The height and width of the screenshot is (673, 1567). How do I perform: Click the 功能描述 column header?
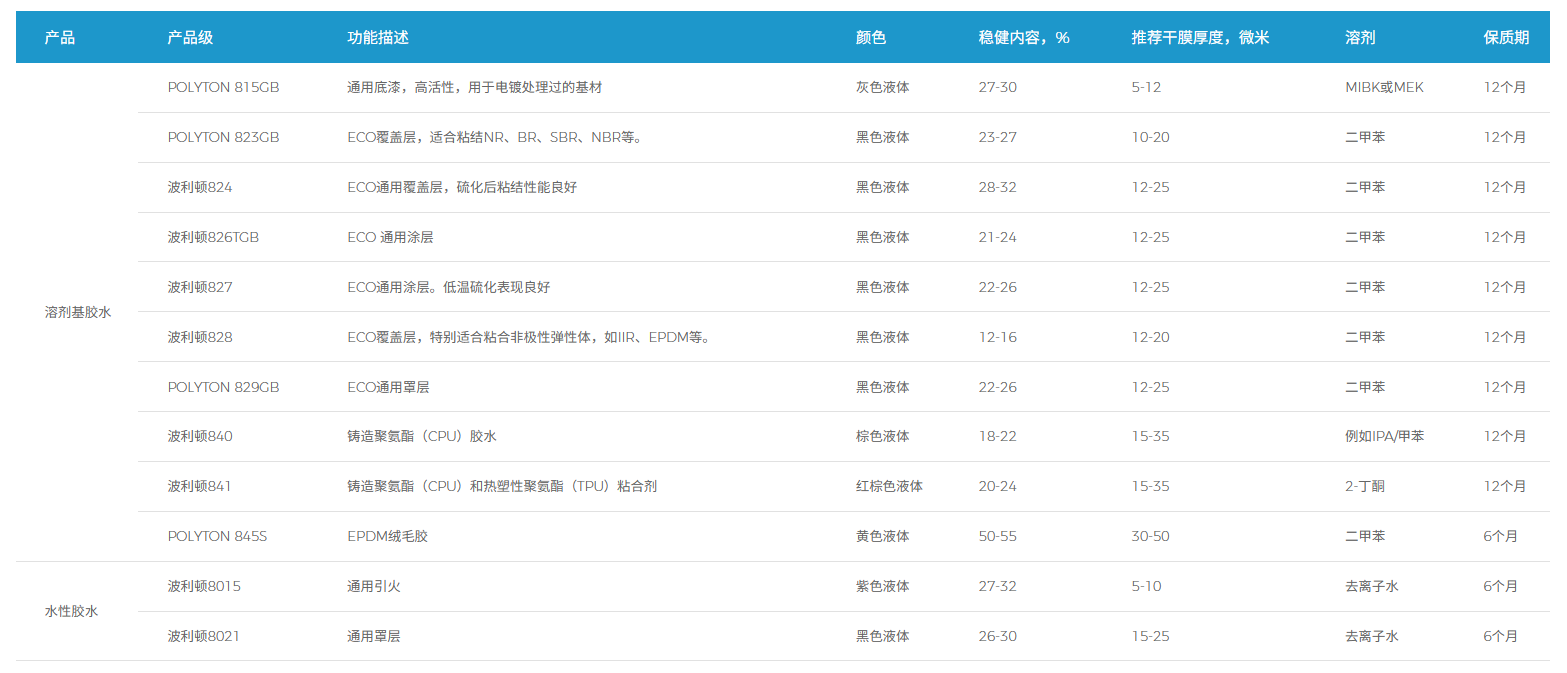click(x=377, y=38)
